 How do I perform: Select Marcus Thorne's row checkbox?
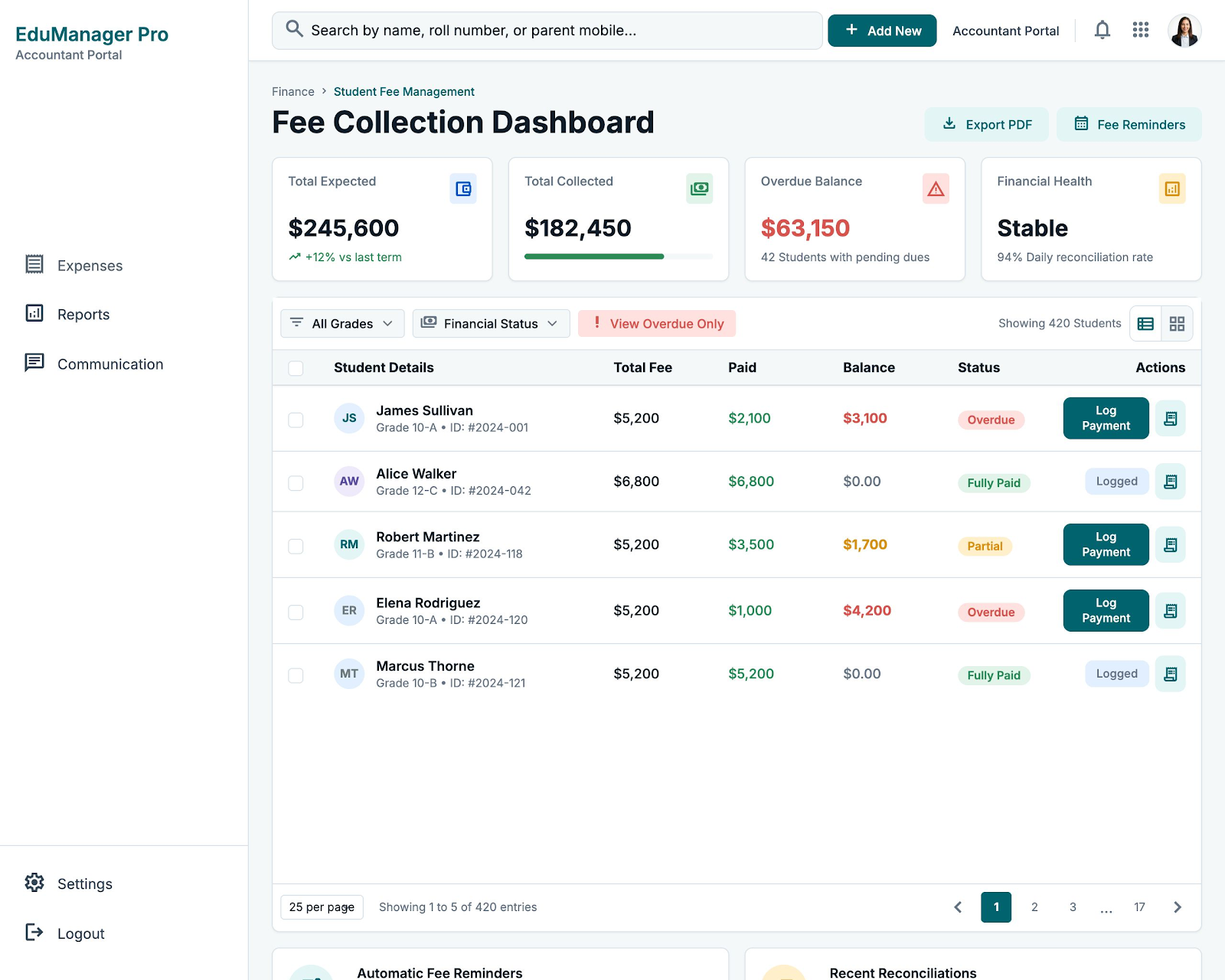(296, 675)
